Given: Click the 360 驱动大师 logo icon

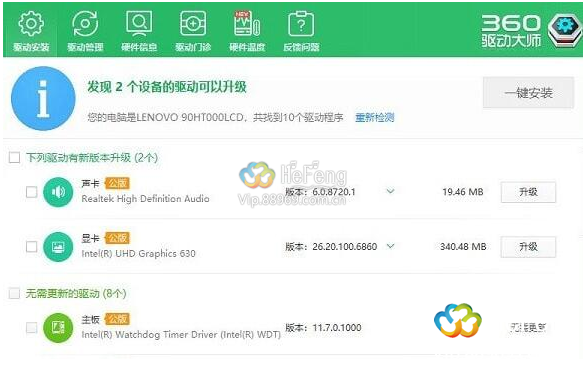Looking at the screenshot, I should pyautogui.click(x=564, y=30).
